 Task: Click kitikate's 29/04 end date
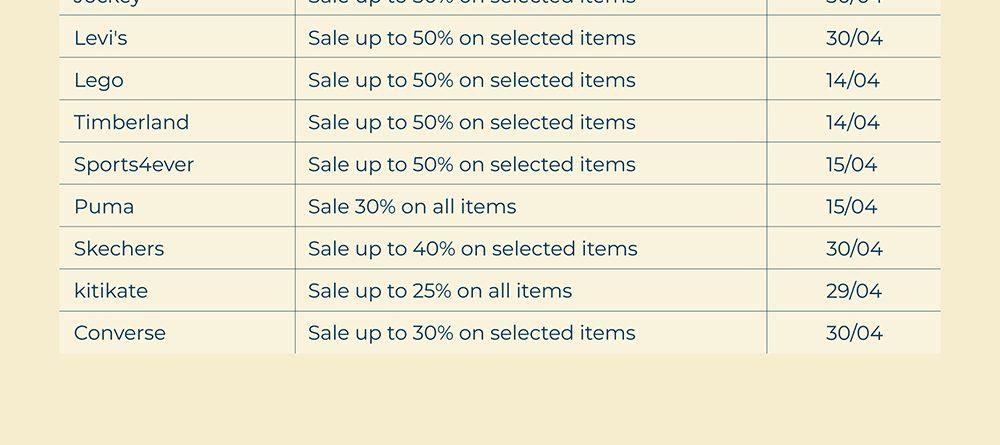point(854,291)
